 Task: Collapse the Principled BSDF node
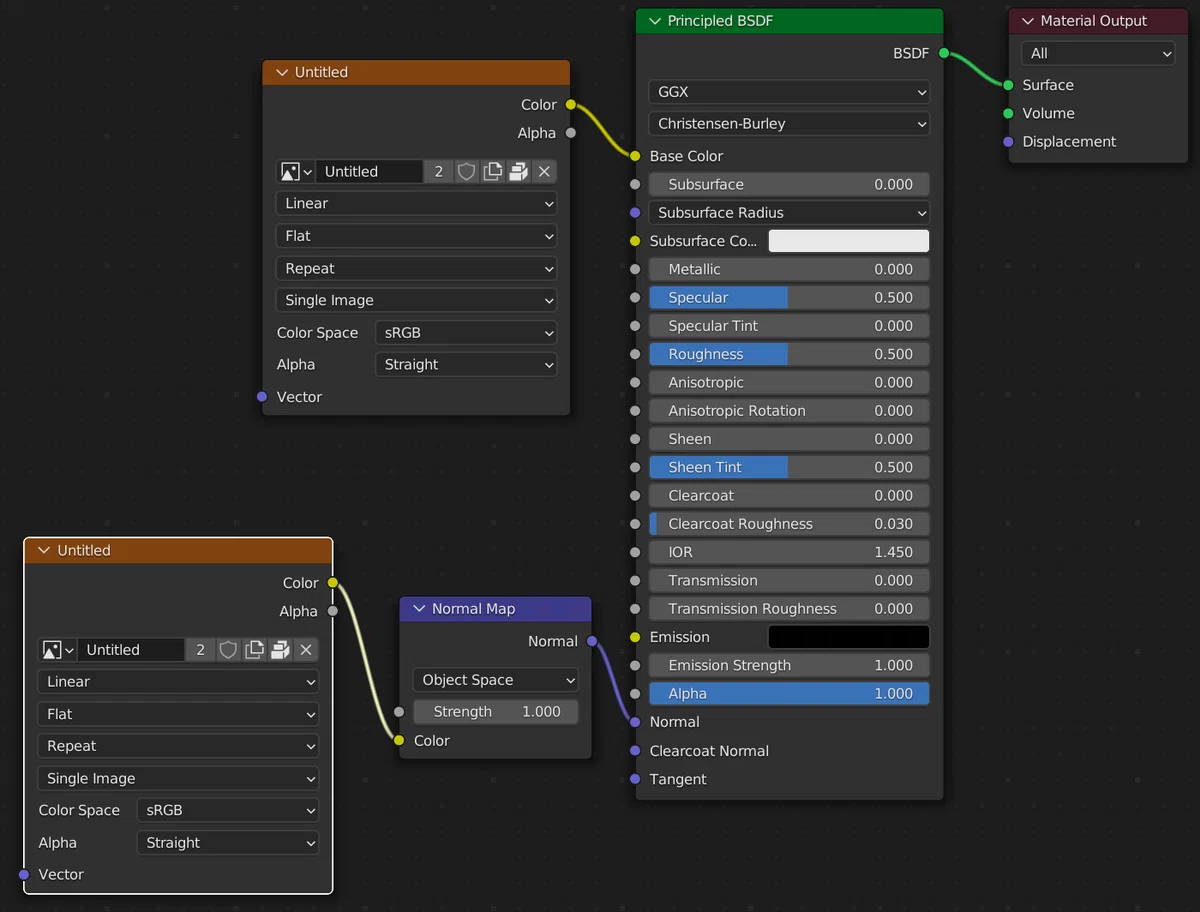[655, 21]
